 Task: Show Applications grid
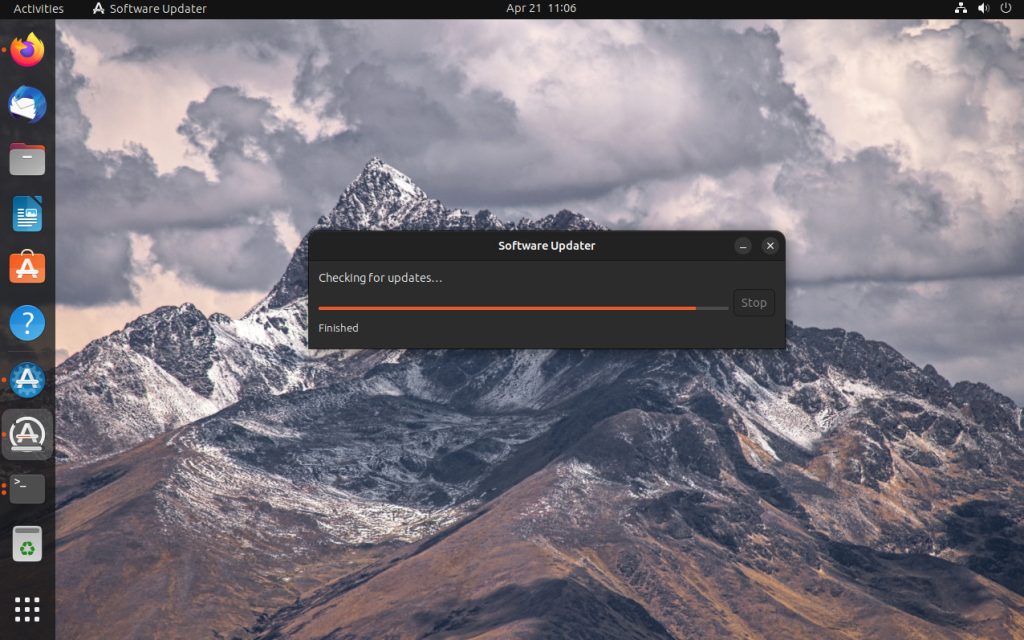(x=27, y=609)
